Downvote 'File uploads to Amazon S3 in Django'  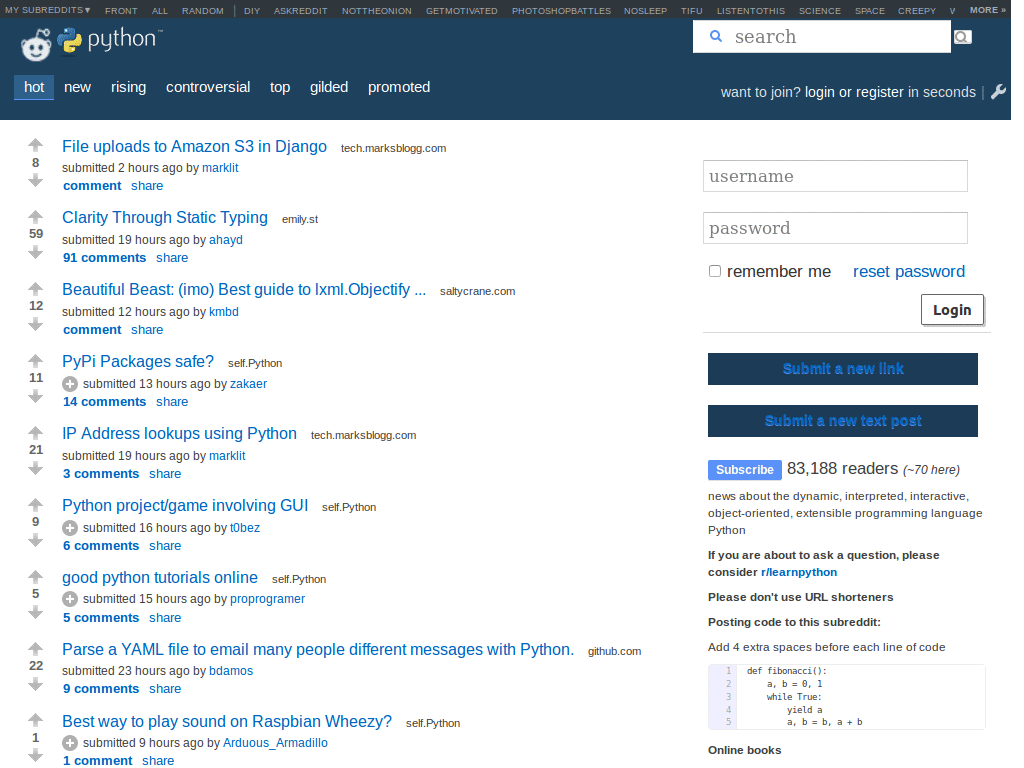coord(35,181)
